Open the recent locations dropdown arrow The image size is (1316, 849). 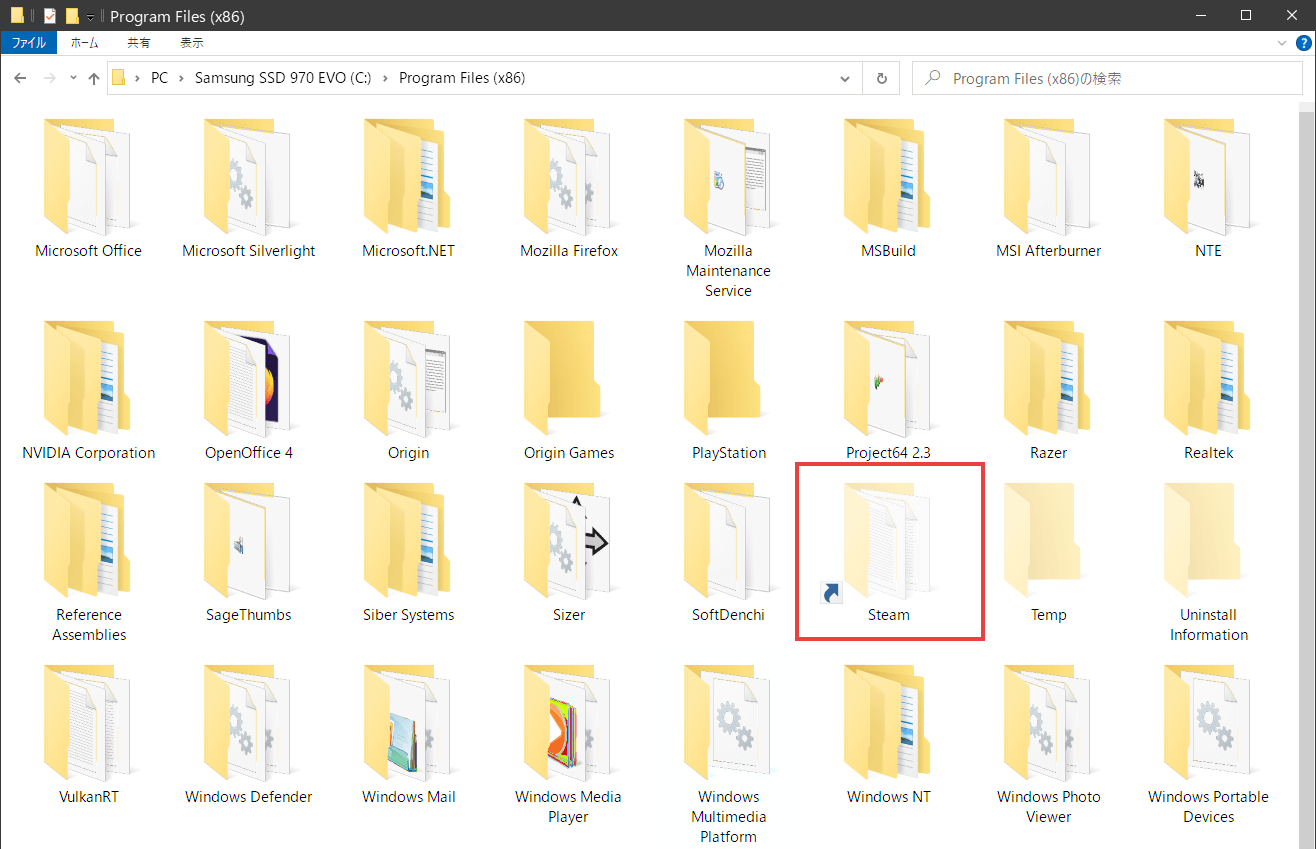tap(73, 78)
